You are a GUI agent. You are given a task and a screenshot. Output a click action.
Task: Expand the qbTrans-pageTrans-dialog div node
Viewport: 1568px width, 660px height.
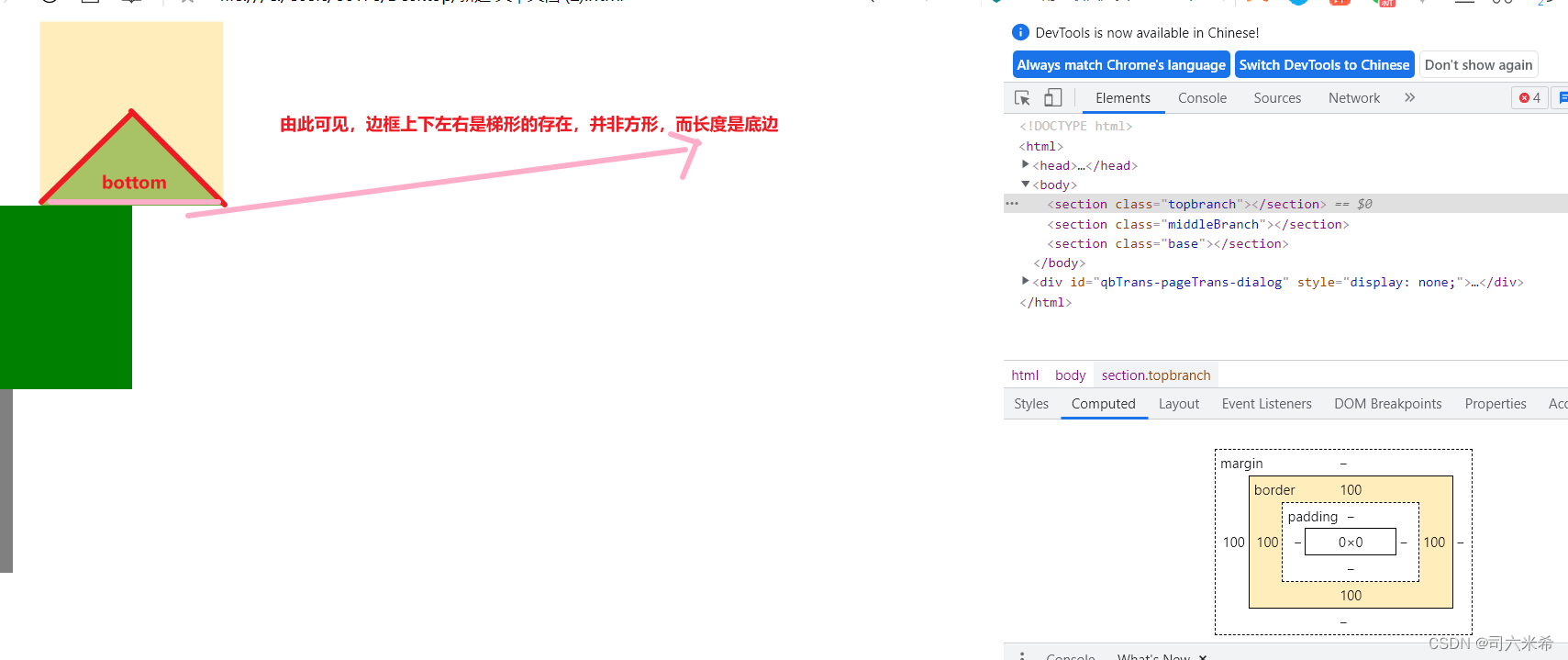pyautogui.click(x=1025, y=282)
